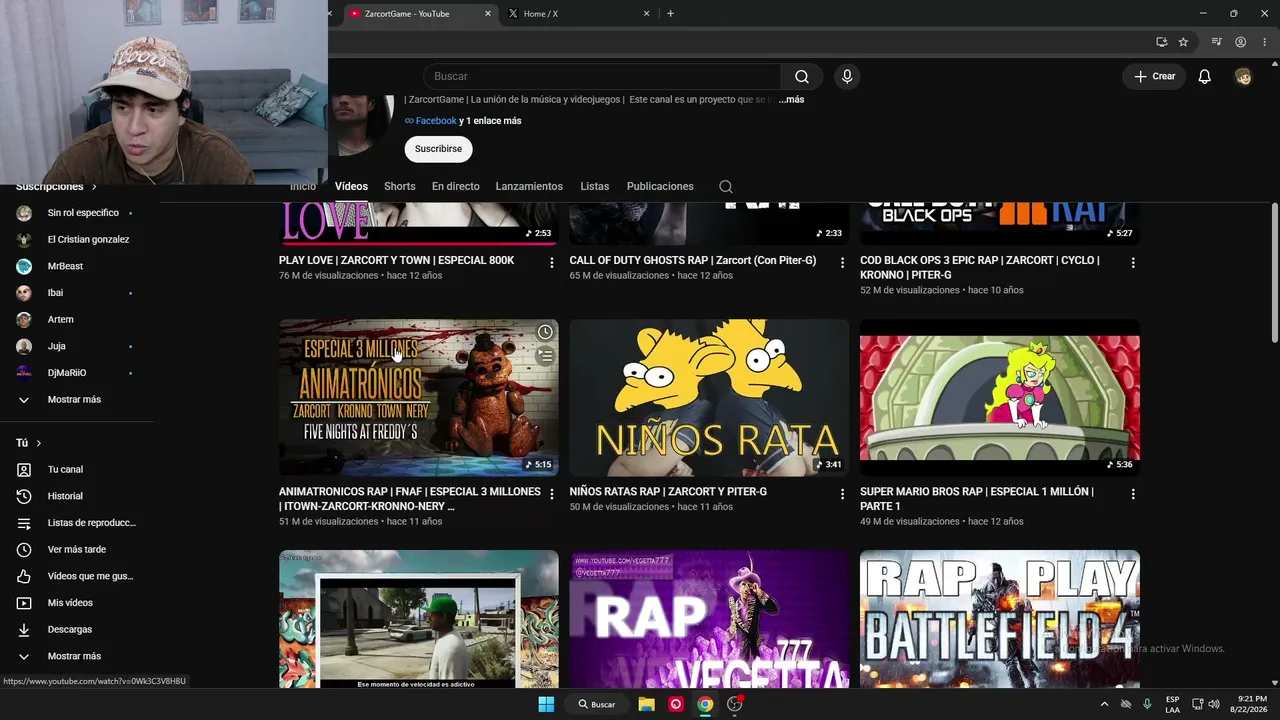Open the account avatar menu in YouTube
The width and height of the screenshot is (1280, 720).
1243,77
